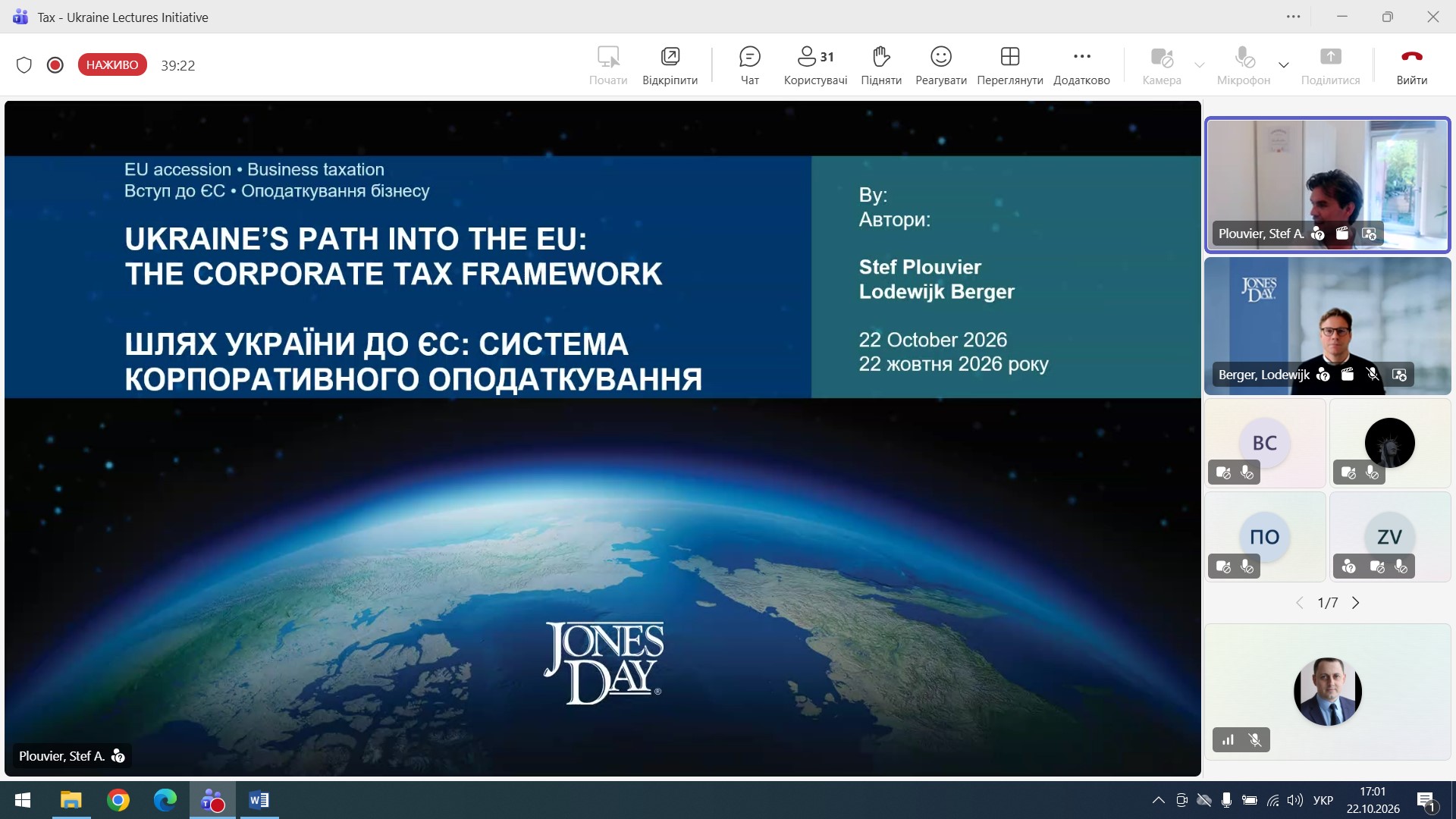This screenshot has width=1456, height=819.
Task: Leave the meeting with Вийти
Action: click(1412, 65)
